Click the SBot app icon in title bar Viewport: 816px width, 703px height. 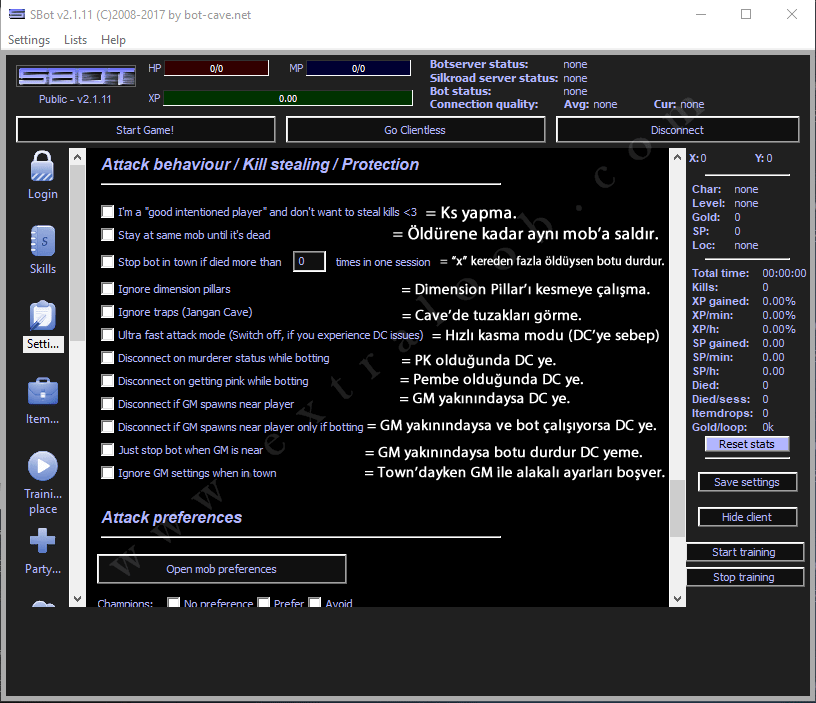pos(17,14)
